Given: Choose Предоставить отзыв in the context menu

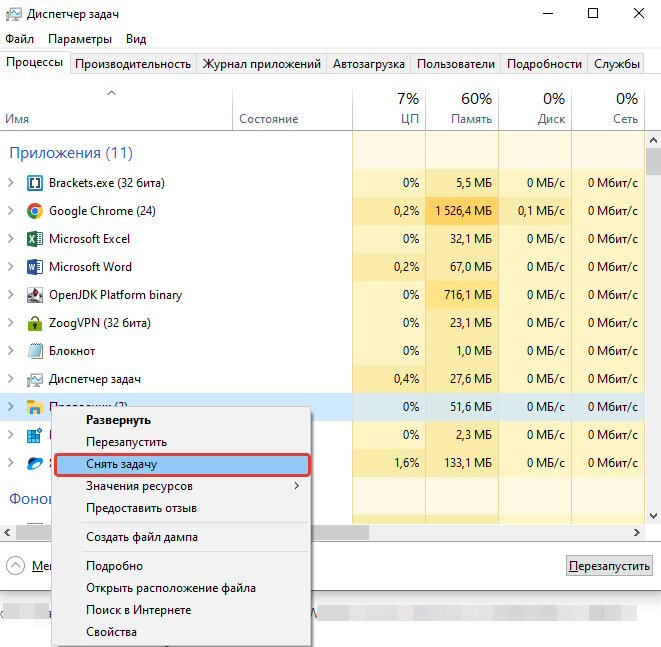Looking at the screenshot, I should tap(182, 508).
